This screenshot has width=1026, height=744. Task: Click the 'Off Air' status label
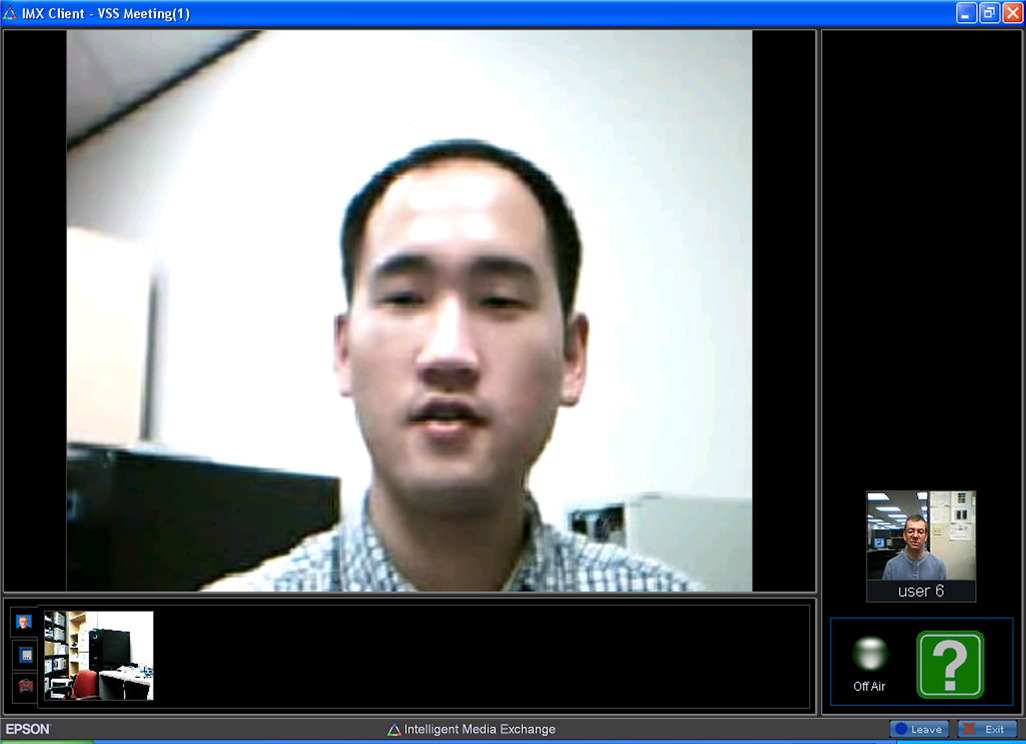[x=869, y=686]
